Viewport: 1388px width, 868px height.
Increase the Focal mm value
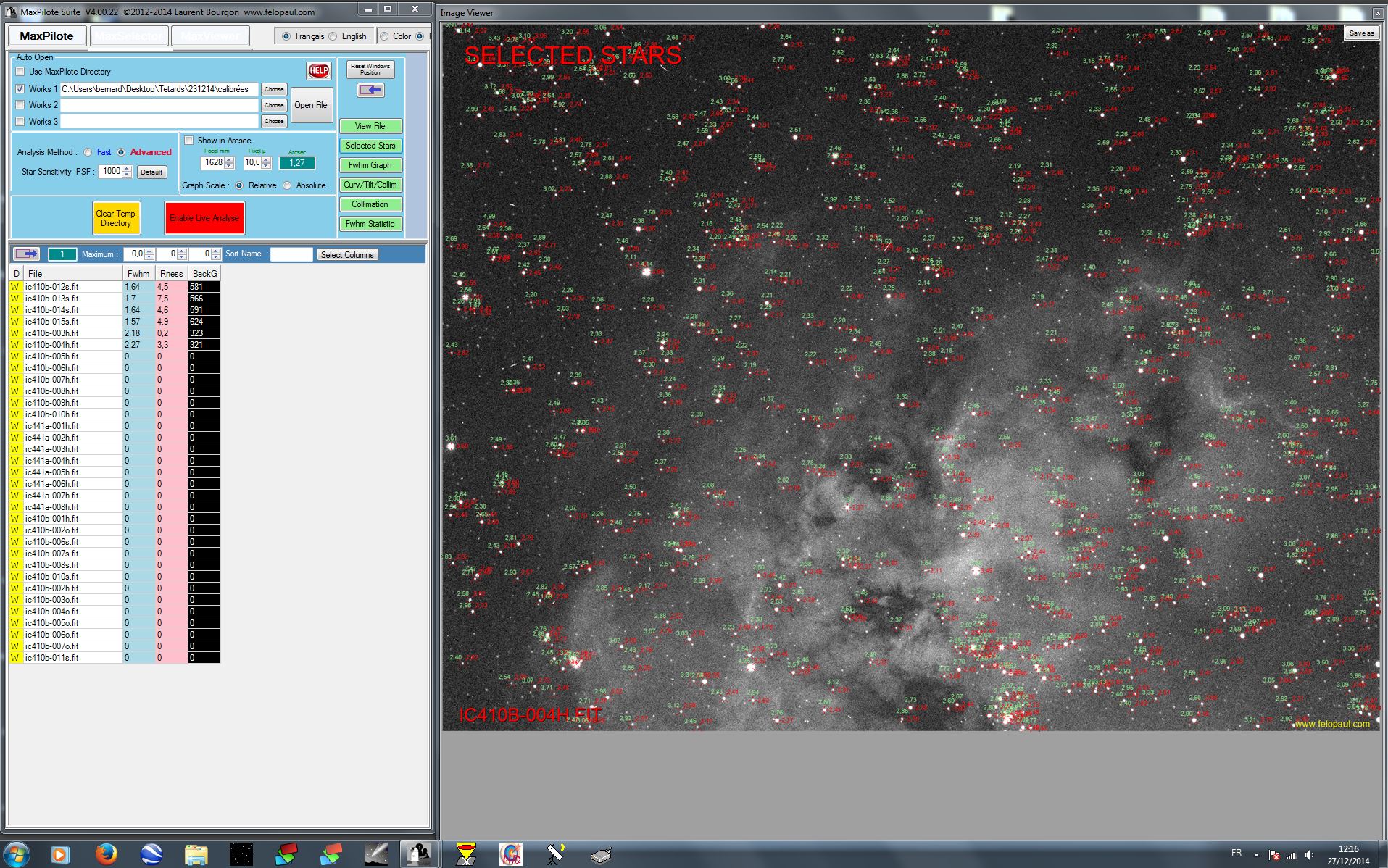coord(229,160)
